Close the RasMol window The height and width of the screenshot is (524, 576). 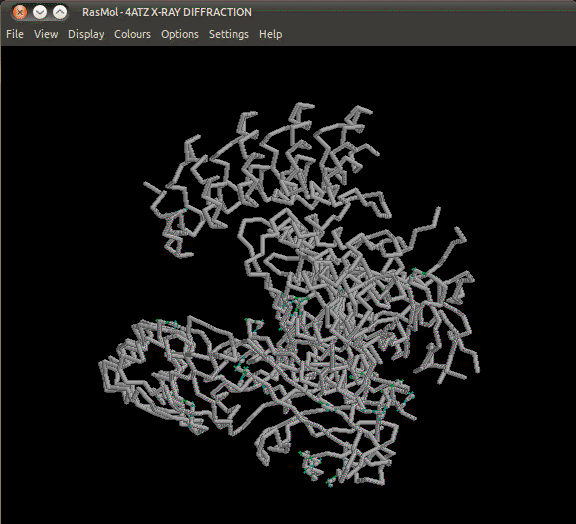[20, 12]
